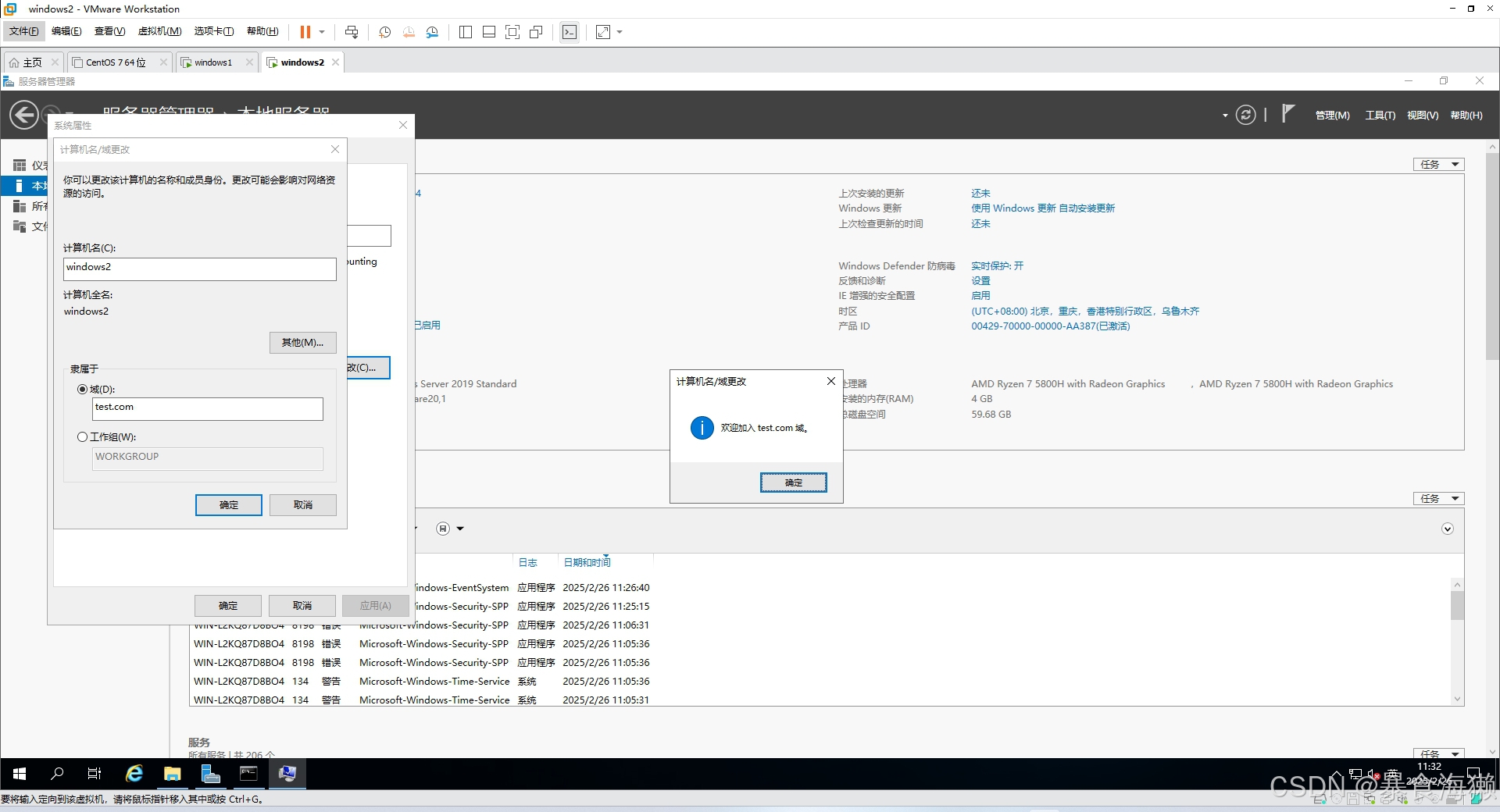
Task: Click the thumbnail bar toggle icon
Action: (489, 32)
